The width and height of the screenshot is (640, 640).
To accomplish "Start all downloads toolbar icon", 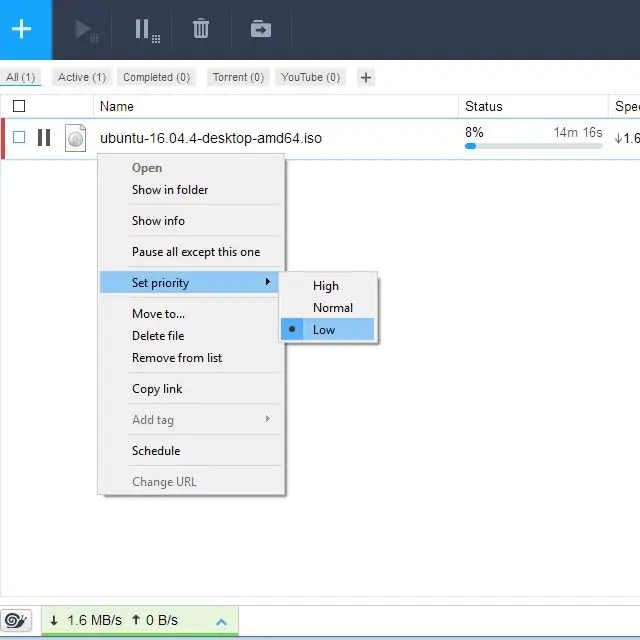I will click(x=86, y=30).
